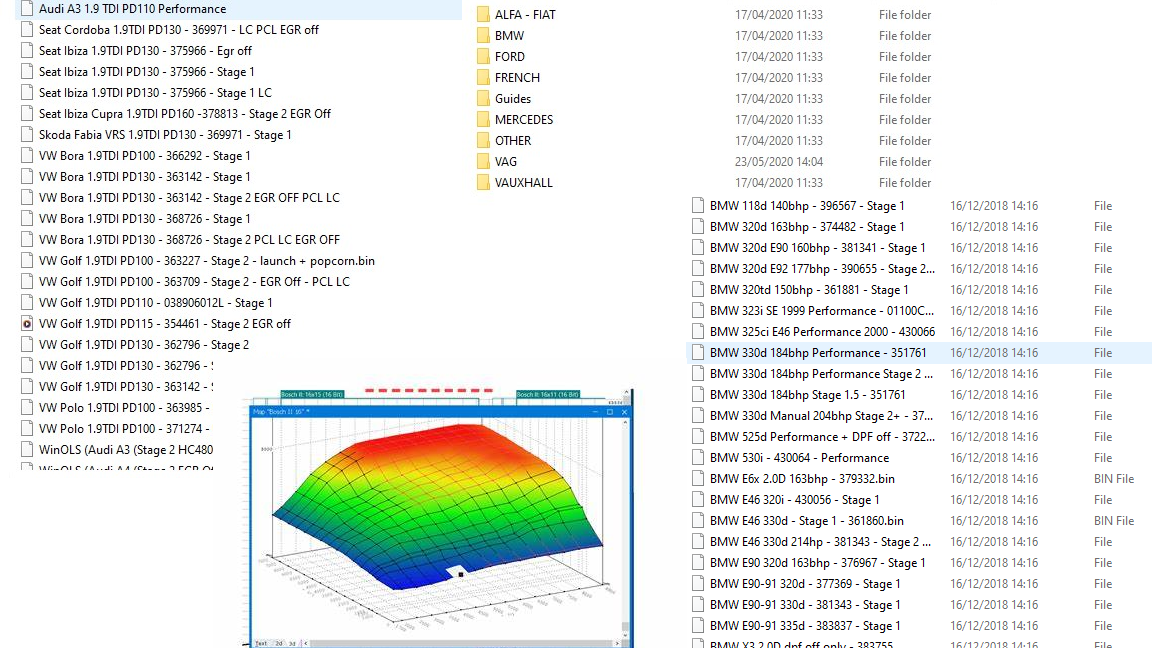Viewport: 1152px width, 648px height.
Task: Select 'BMW 330d 184bhp Stage 1.5 - 351761'
Action: tap(808, 395)
